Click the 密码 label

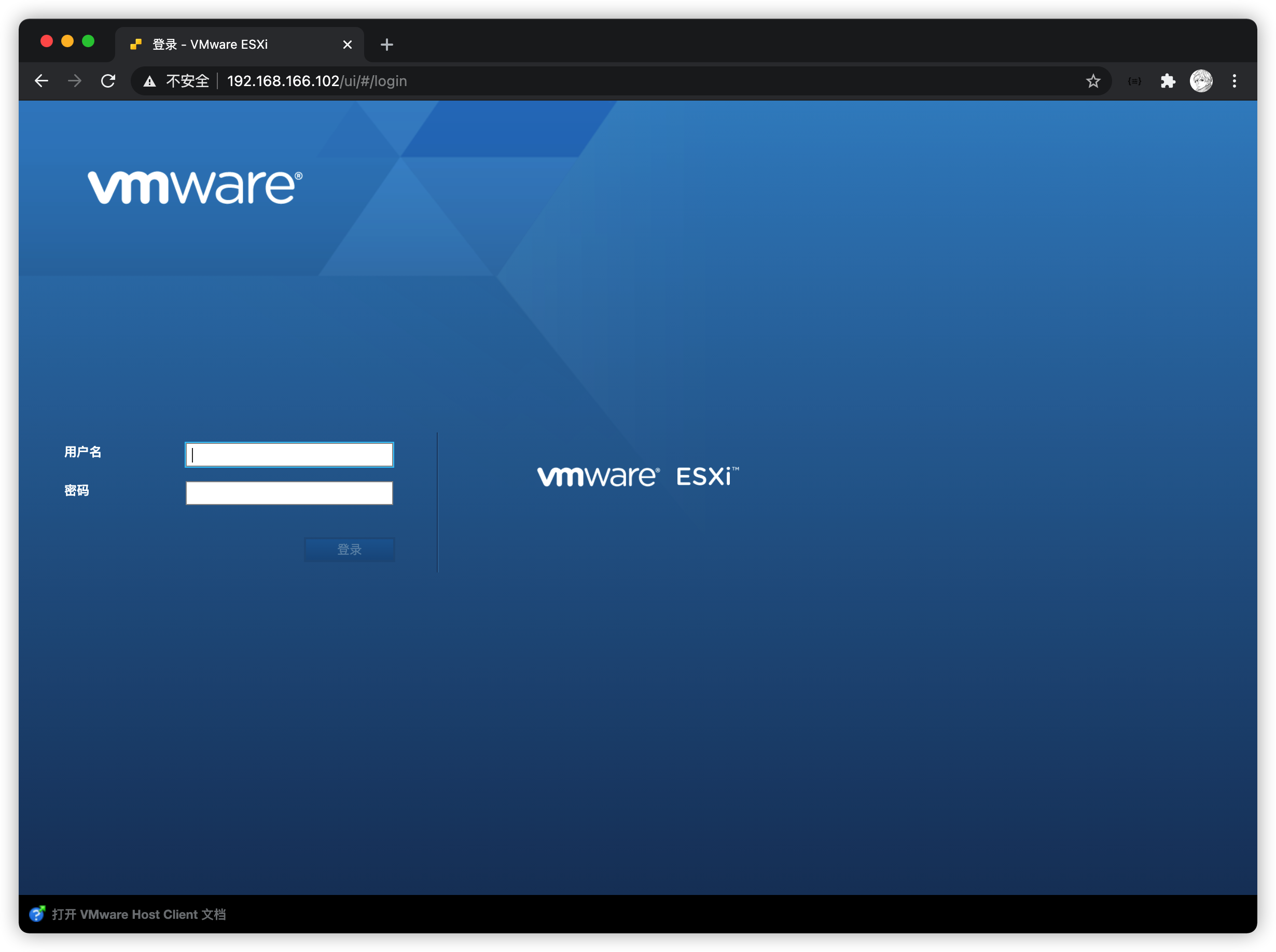click(x=76, y=491)
